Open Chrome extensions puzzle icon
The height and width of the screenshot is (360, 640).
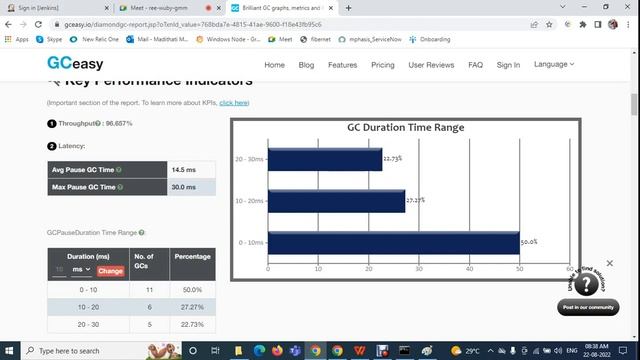(583, 24)
